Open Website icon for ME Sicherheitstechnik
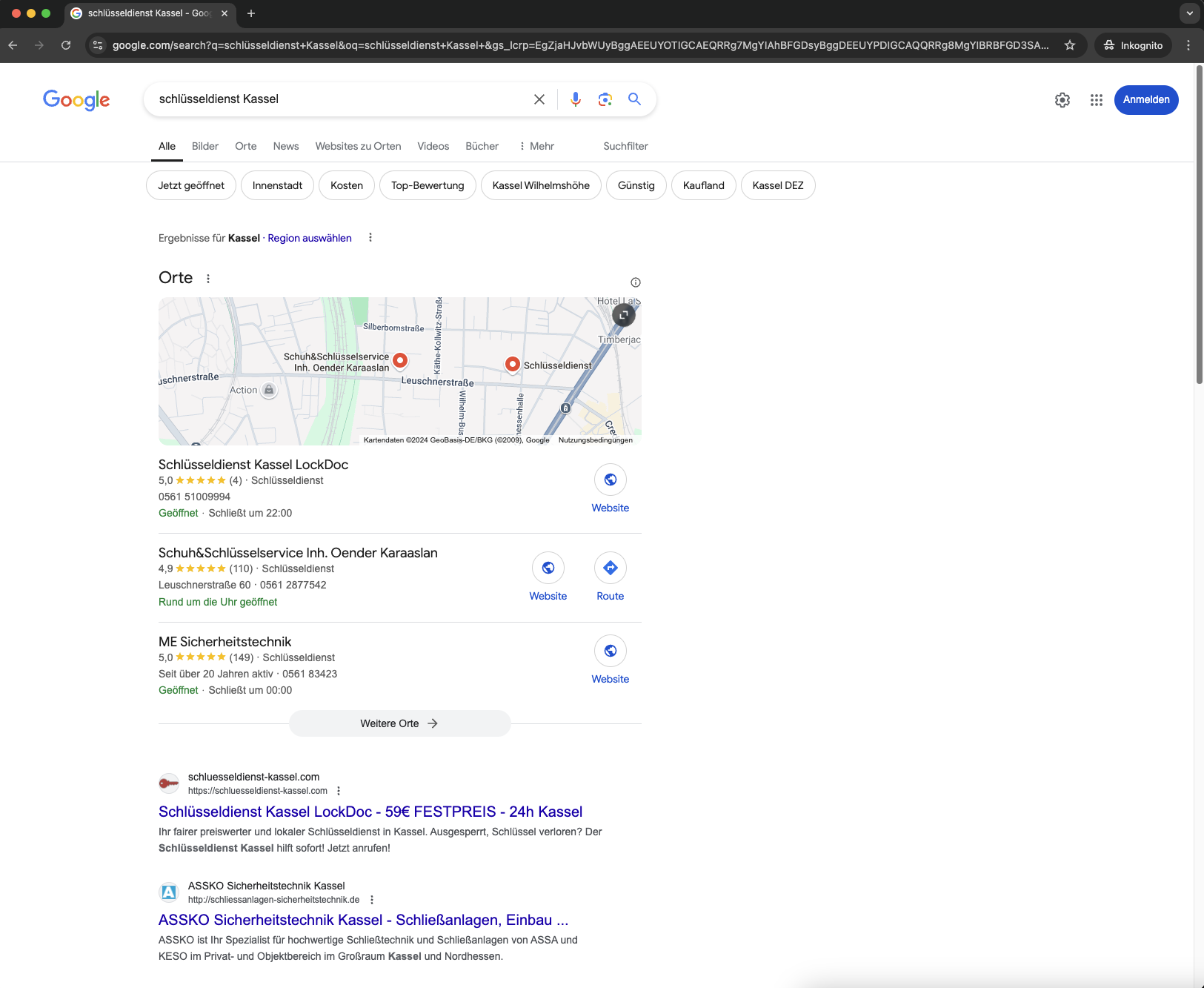1204x988 pixels. point(611,652)
